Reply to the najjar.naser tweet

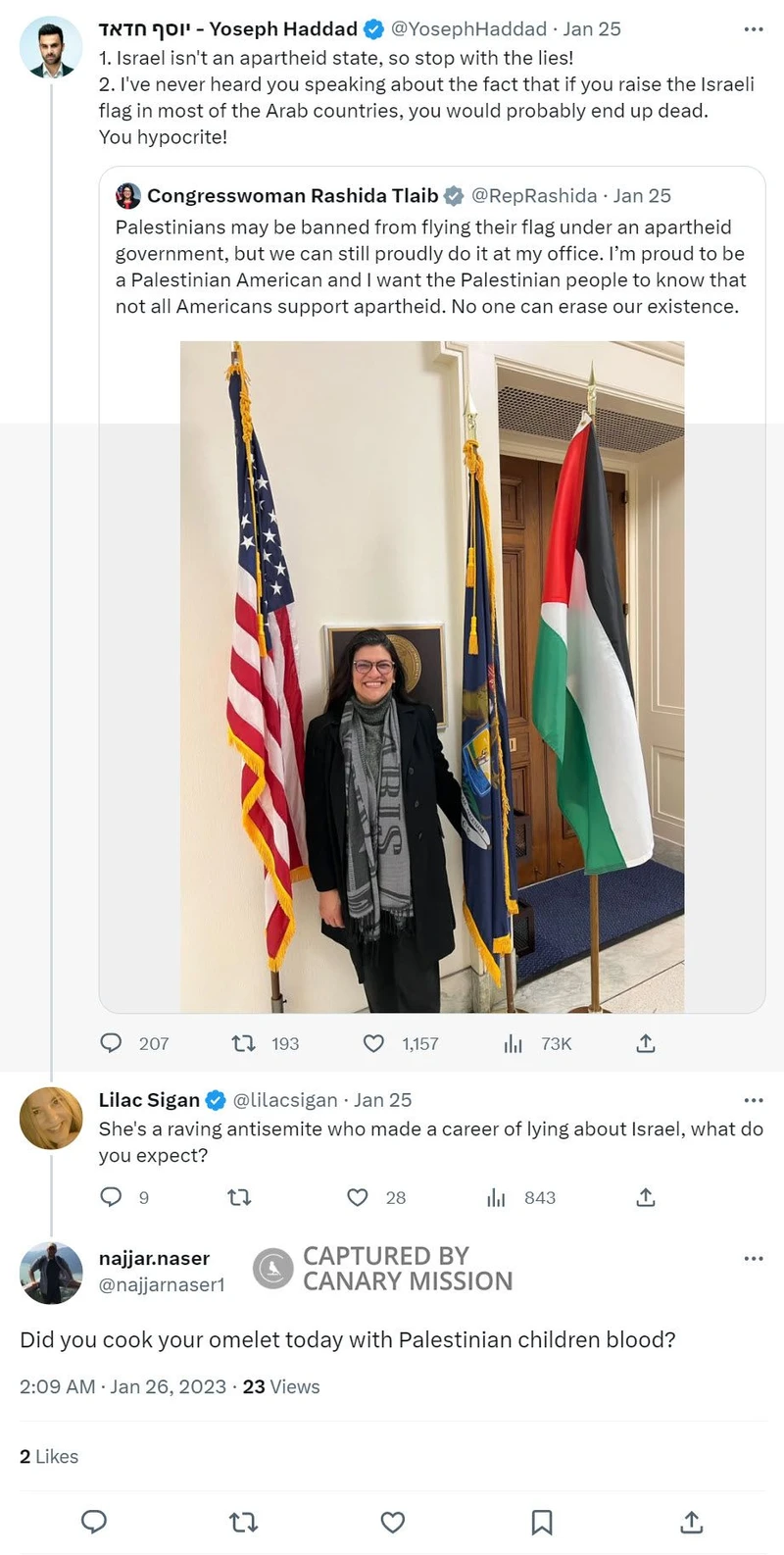point(93,1522)
